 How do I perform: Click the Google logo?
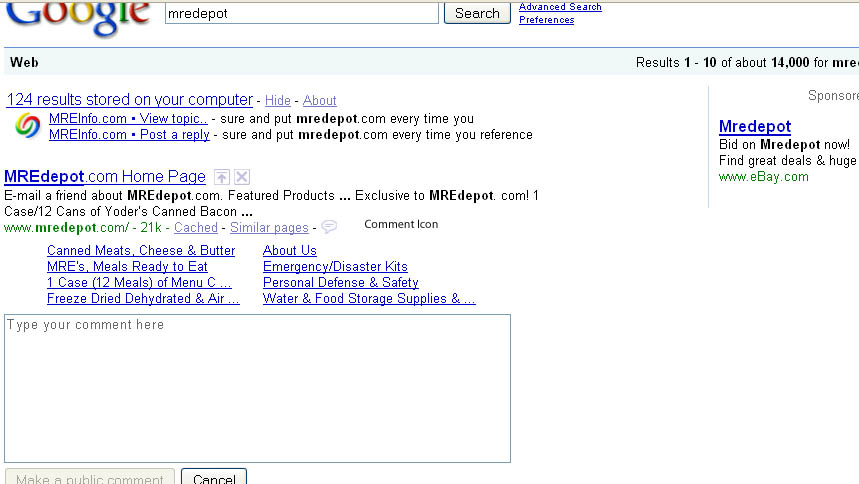[x=78, y=17]
